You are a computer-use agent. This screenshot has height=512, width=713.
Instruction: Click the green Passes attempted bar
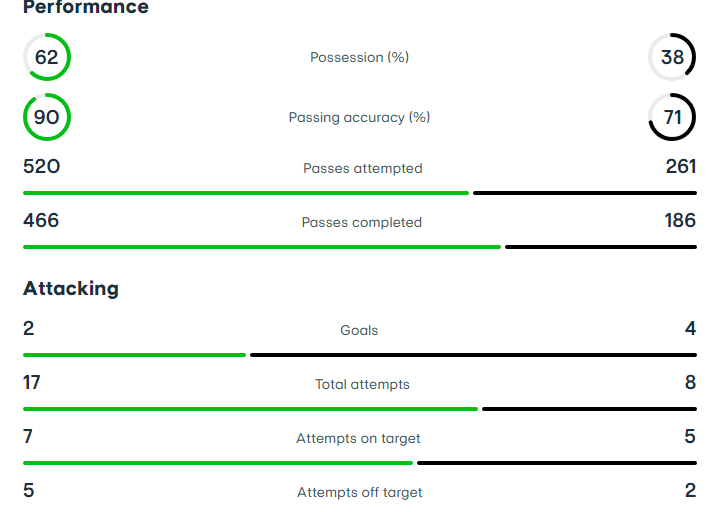point(245,193)
